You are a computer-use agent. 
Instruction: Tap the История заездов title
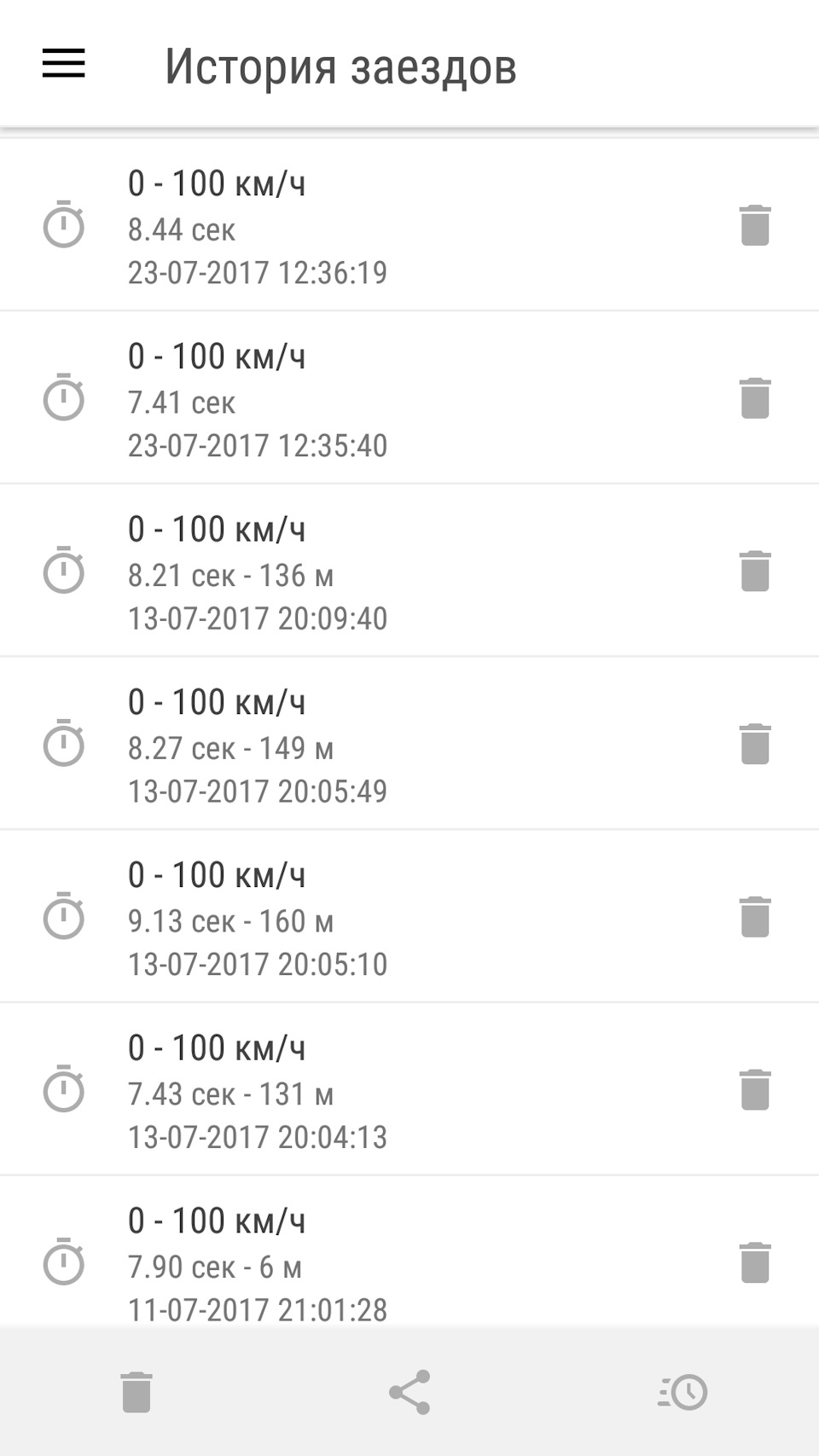pyautogui.click(x=340, y=67)
